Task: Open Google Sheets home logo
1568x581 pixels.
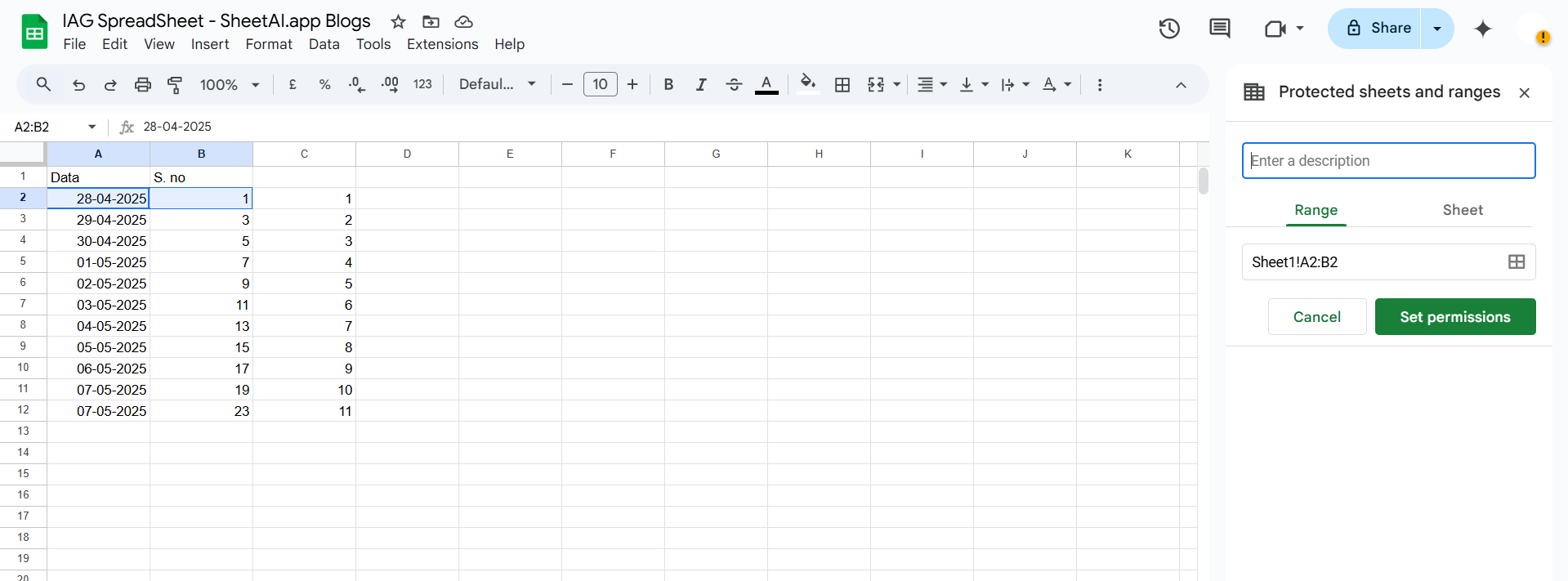Action: click(x=34, y=32)
